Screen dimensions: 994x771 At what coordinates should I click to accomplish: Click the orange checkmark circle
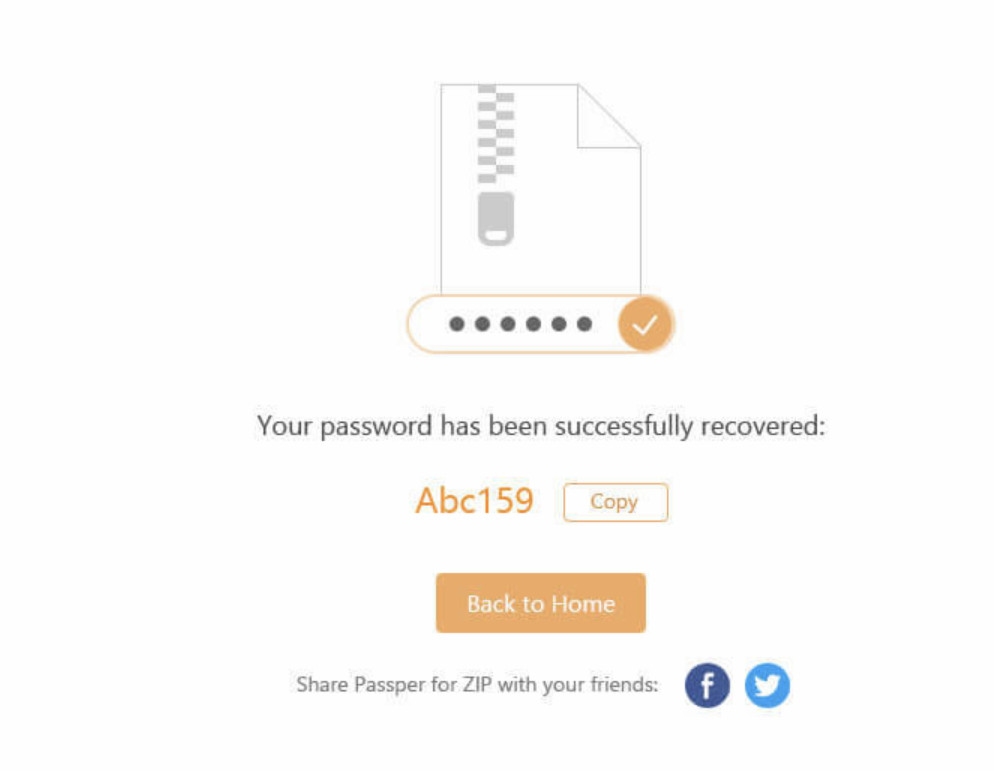tap(645, 325)
